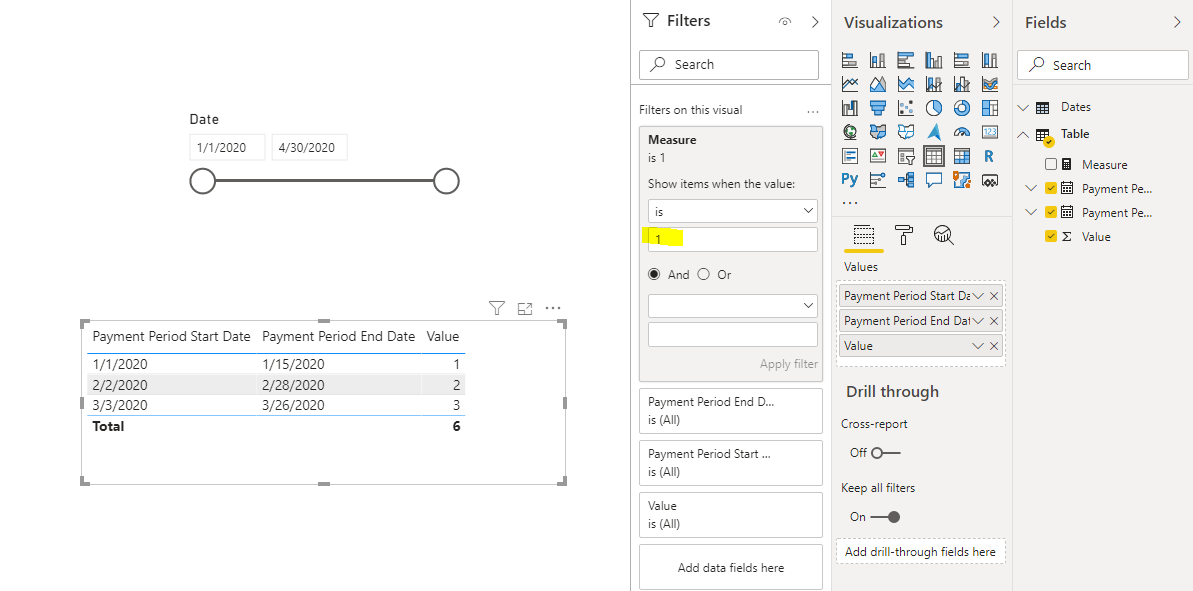The width and height of the screenshot is (1193, 591).
Task: Toggle the Keep all filters switch
Action: coord(886,516)
